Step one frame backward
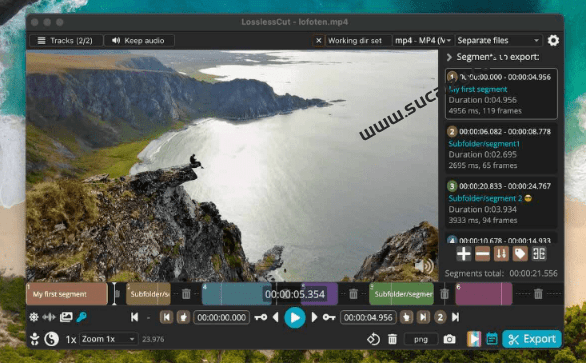Screen dimensions: 586x363 click(276, 317)
